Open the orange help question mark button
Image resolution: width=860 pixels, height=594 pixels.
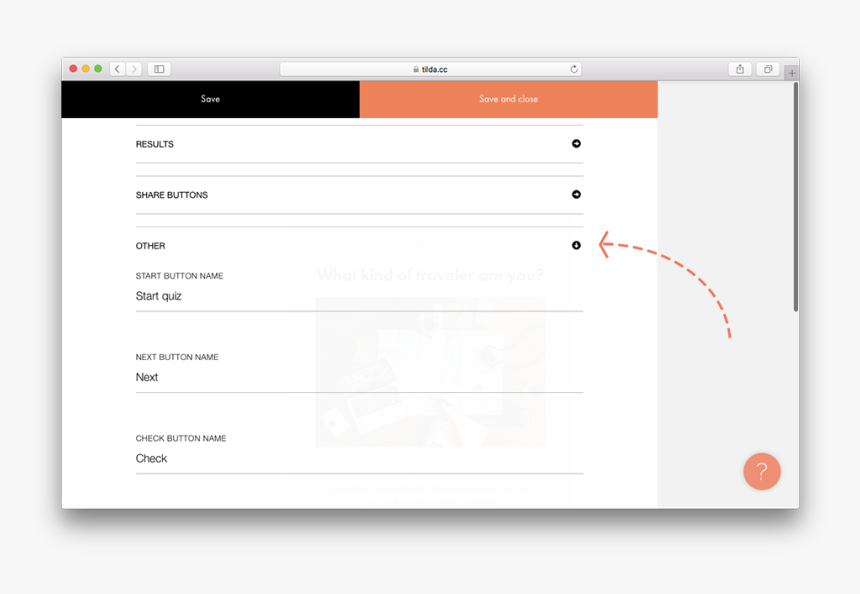762,471
